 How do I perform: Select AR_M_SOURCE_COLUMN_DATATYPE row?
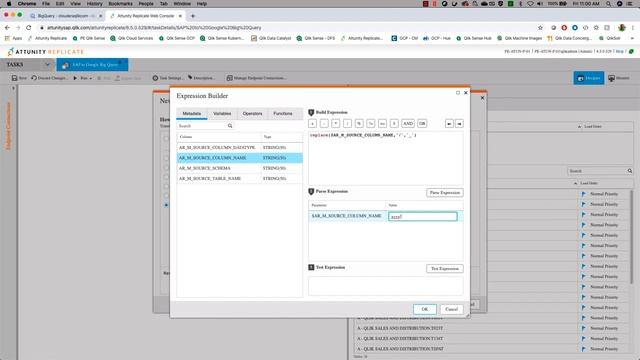[x=240, y=147]
